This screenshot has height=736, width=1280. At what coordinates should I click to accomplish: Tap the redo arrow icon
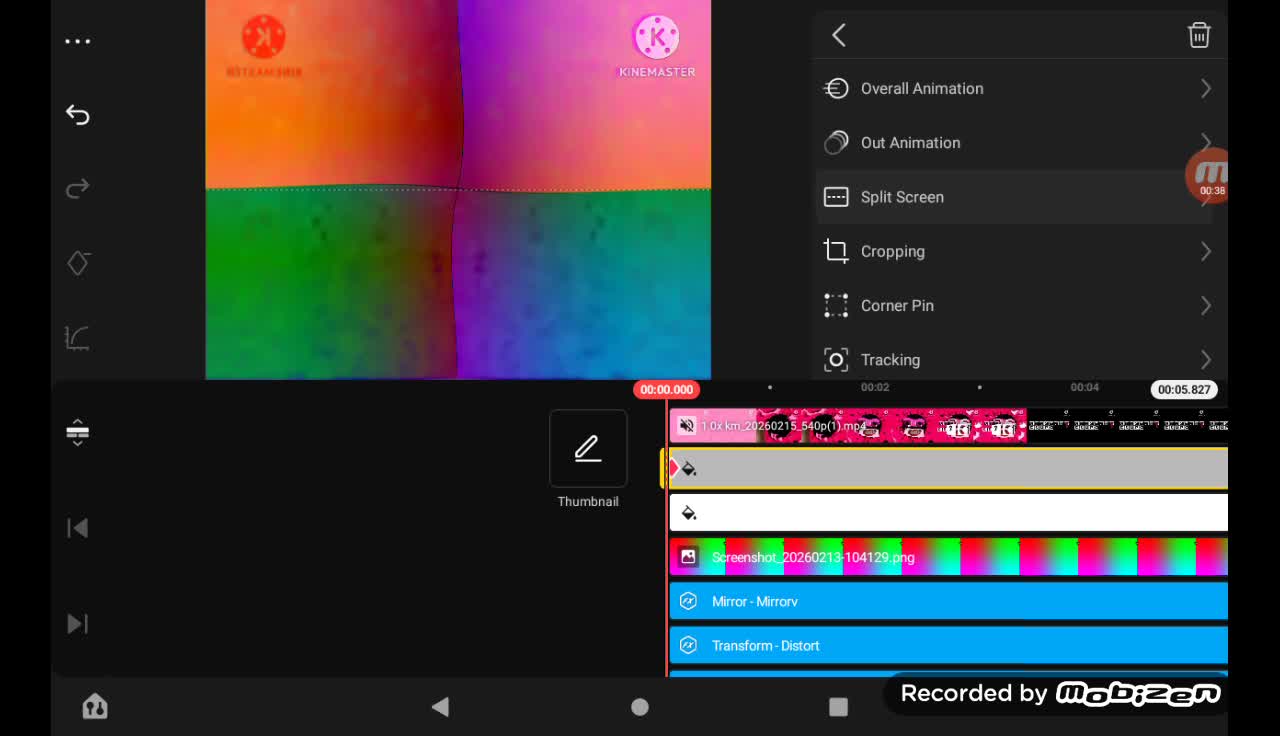pyautogui.click(x=78, y=189)
